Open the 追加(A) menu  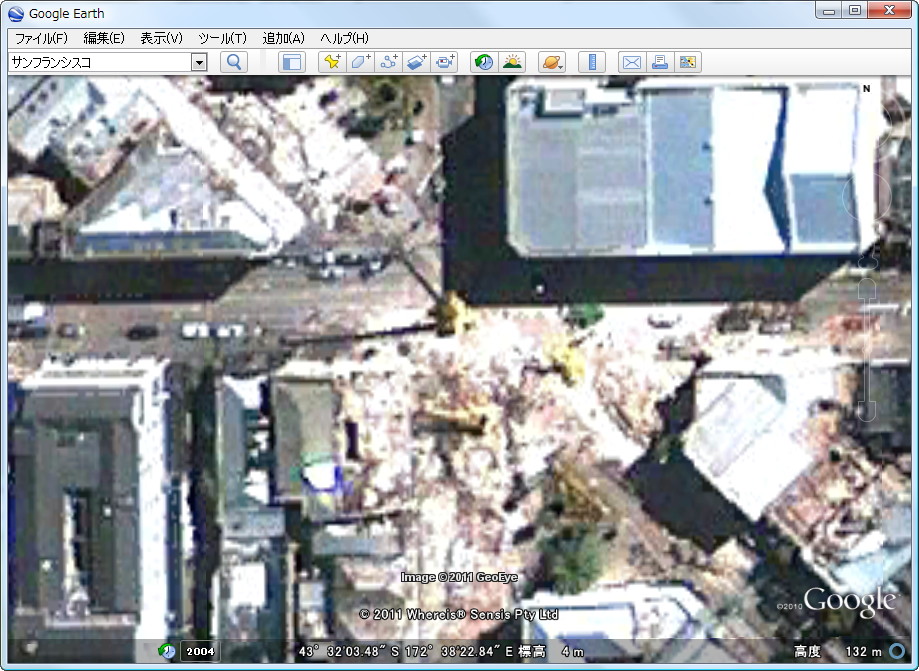(283, 39)
